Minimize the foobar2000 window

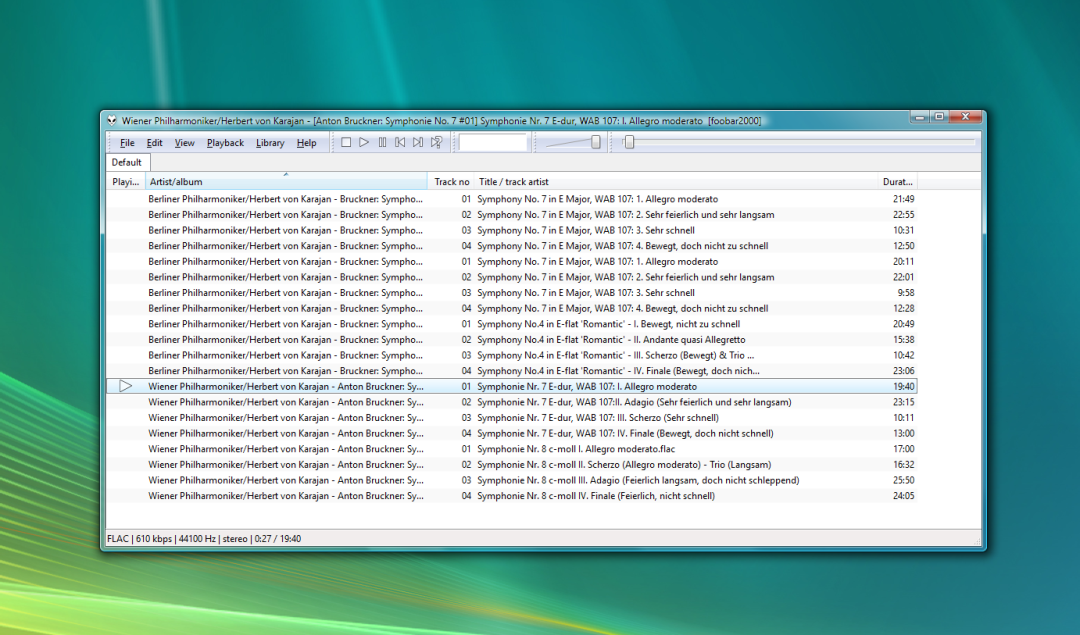coord(920,117)
